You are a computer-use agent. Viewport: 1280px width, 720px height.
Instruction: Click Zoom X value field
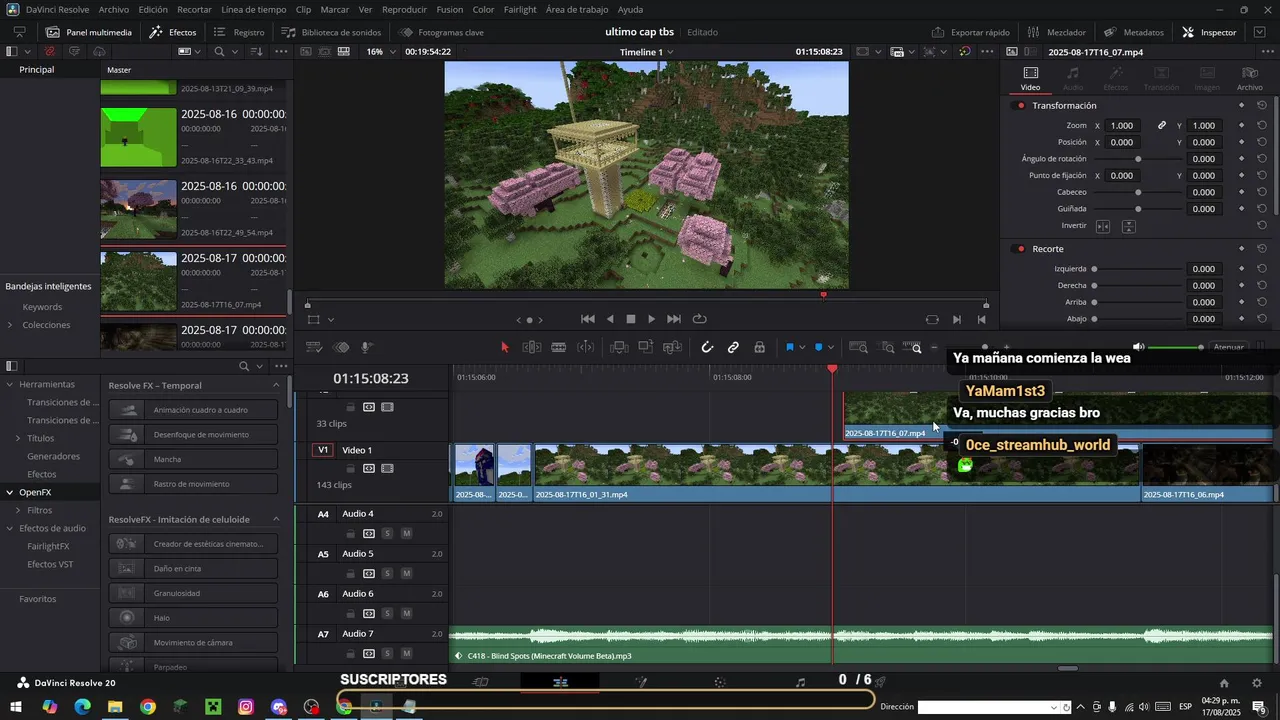(x=1123, y=126)
